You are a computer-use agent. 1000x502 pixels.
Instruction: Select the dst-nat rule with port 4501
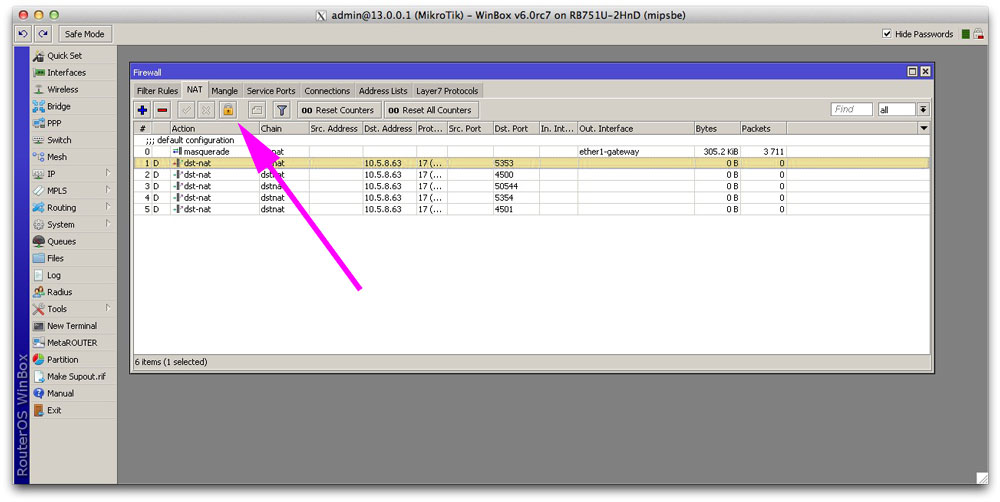531,209
